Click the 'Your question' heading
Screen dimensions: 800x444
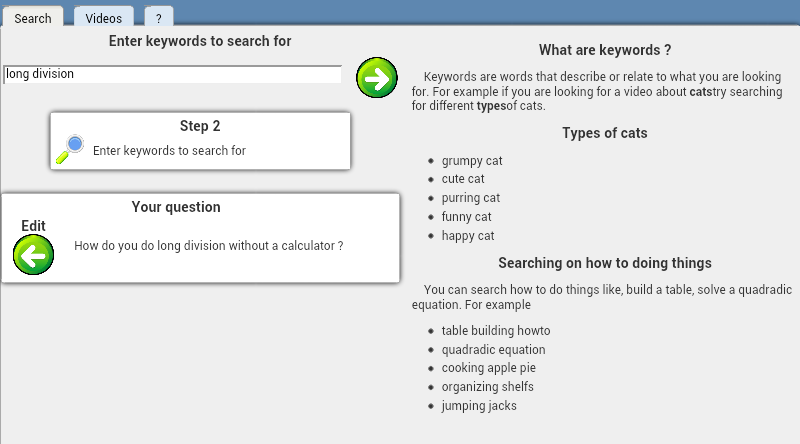(x=176, y=207)
